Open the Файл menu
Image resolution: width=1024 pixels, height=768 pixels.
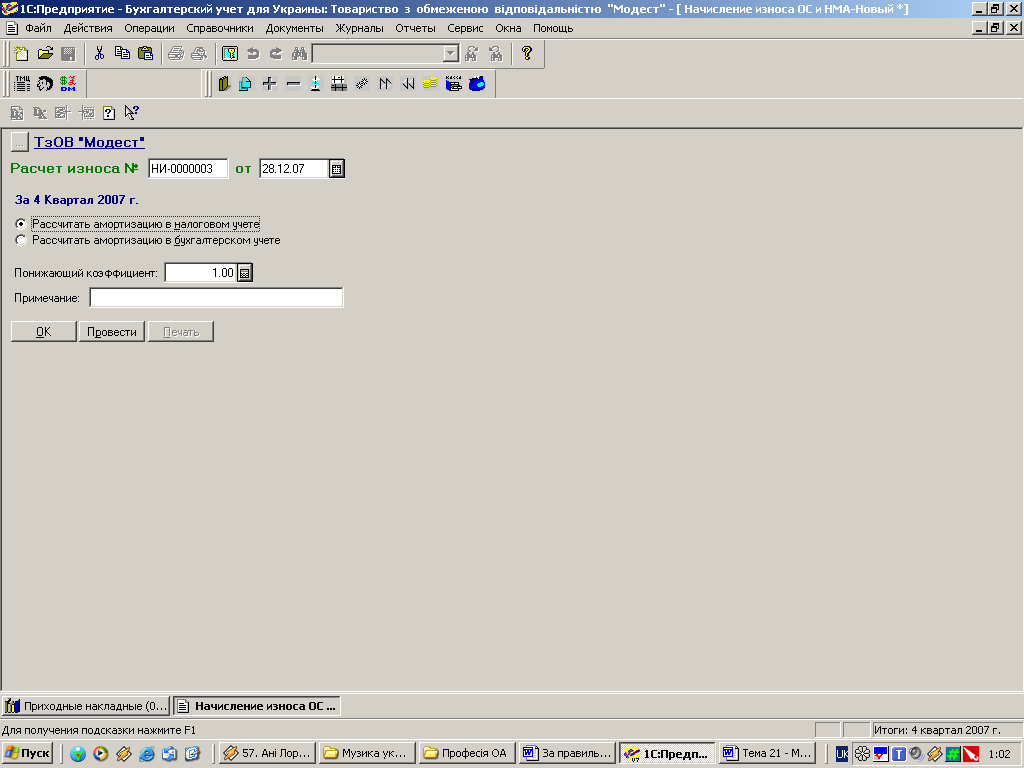(39, 28)
